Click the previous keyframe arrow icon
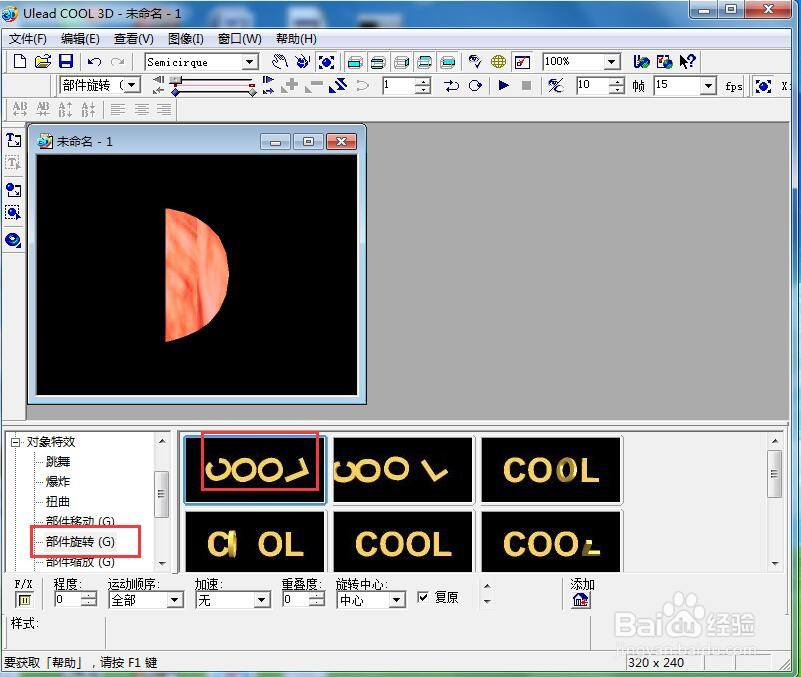Image resolution: width=801 pixels, height=677 pixels. [159, 80]
